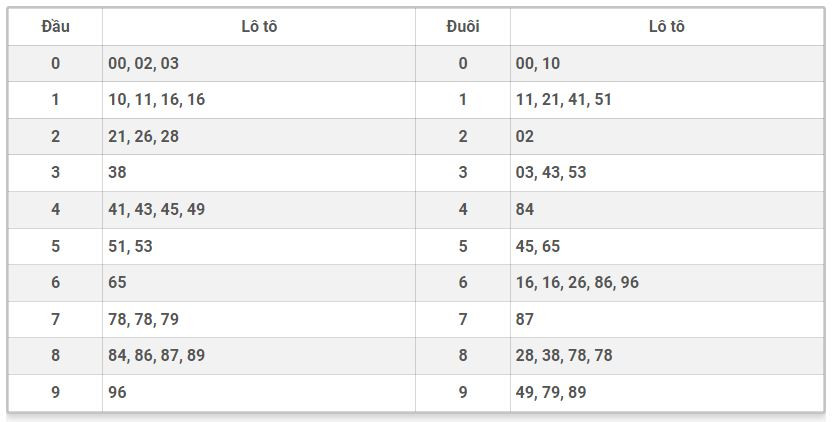The image size is (833, 422).
Task: Select the cell reading 84, 86, 87, 89
Action: pos(157,355)
